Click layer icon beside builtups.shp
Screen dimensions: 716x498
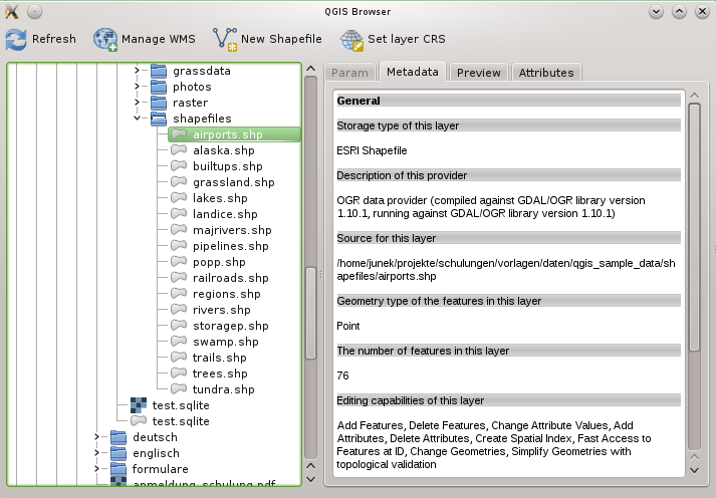[x=179, y=166]
